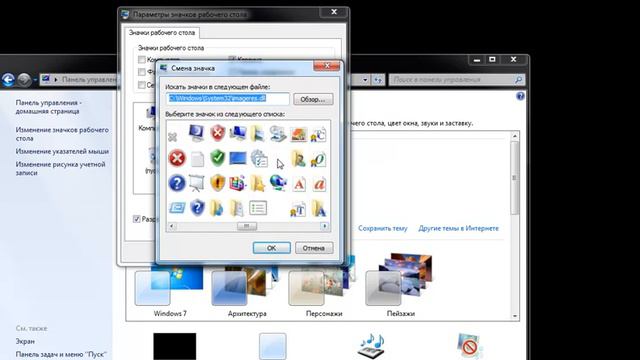640x360 pixels.
Task: Select the monitor with moon icon
Action: (x=196, y=133)
